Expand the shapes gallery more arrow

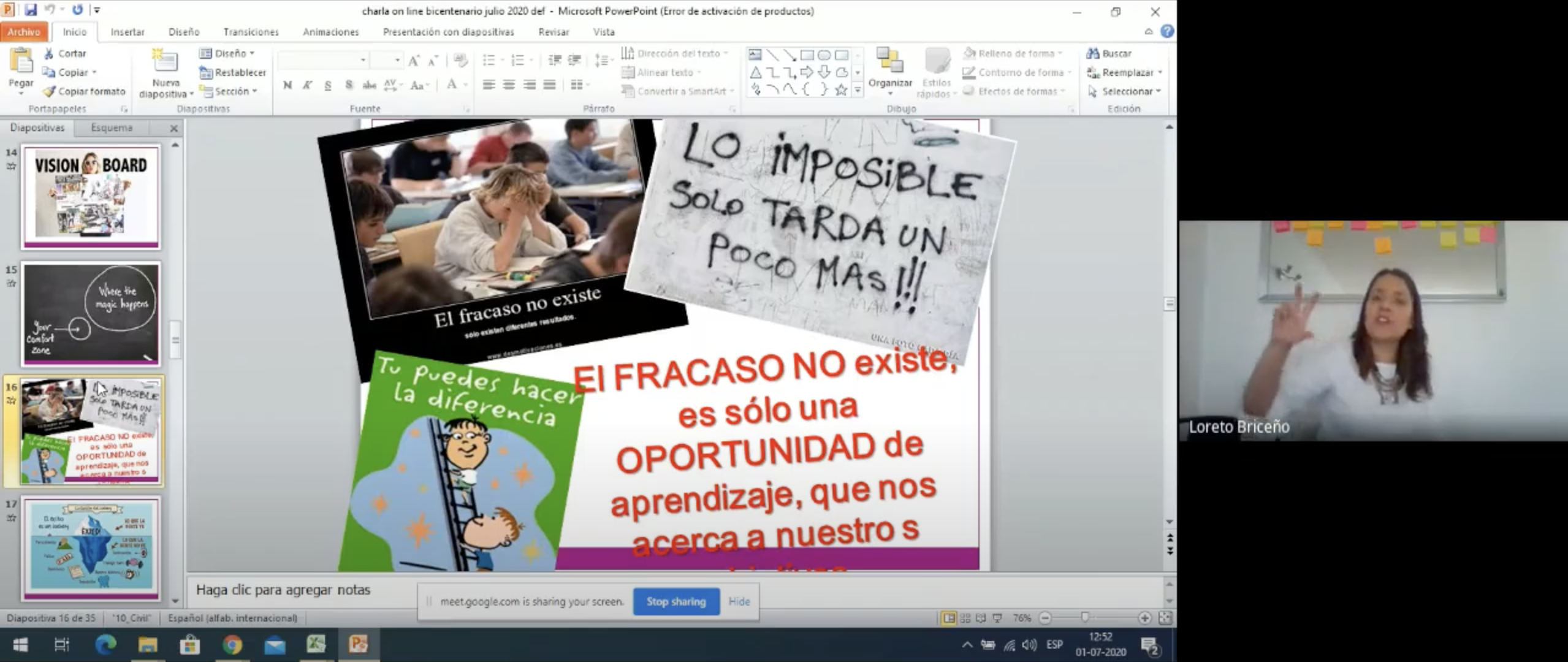click(x=858, y=90)
